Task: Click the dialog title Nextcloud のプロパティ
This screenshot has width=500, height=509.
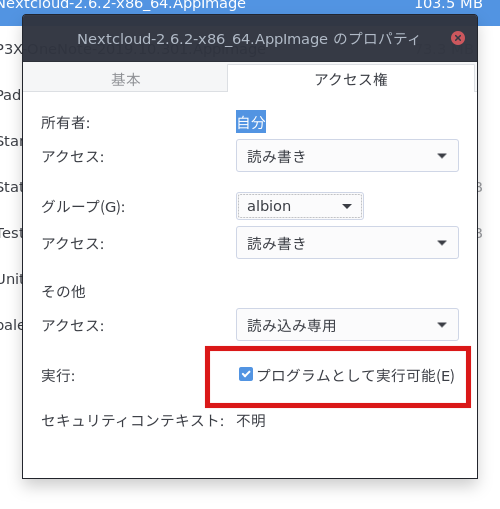Action: (248, 39)
